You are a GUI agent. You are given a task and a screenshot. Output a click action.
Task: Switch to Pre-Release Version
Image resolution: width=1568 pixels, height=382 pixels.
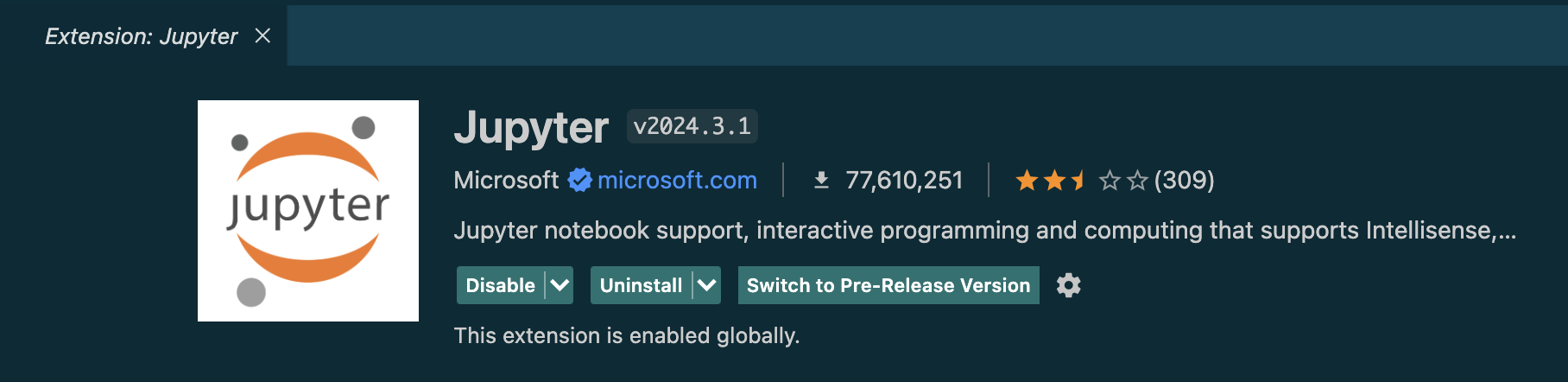click(888, 285)
